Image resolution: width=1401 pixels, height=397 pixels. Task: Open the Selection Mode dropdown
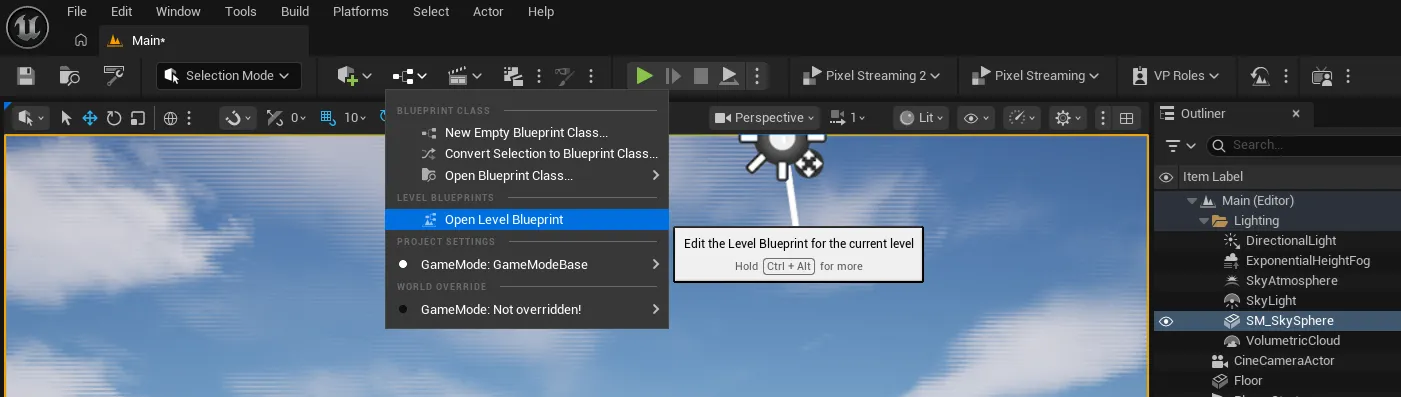[228, 75]
